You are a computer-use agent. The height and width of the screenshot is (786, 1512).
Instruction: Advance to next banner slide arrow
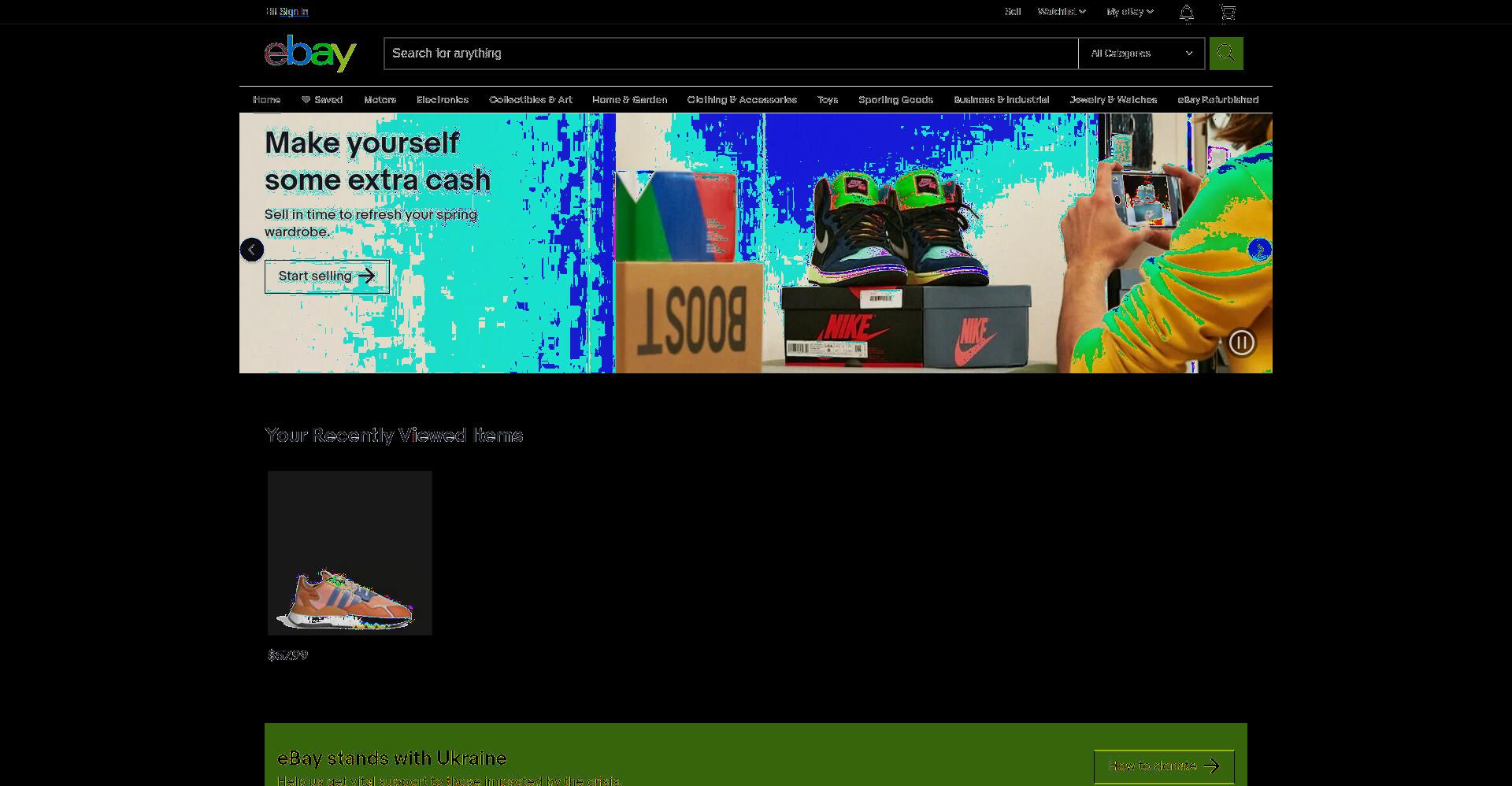pos(1260,250)
